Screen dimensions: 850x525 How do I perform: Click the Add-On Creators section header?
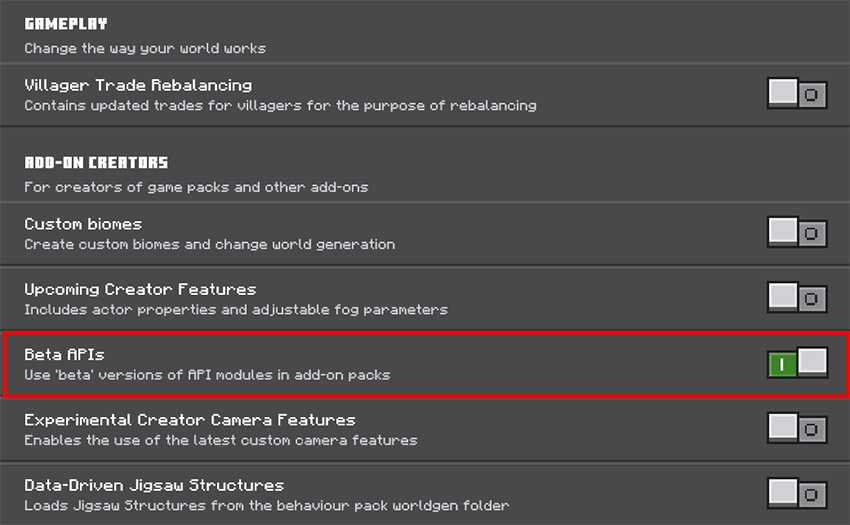(96, 162)
